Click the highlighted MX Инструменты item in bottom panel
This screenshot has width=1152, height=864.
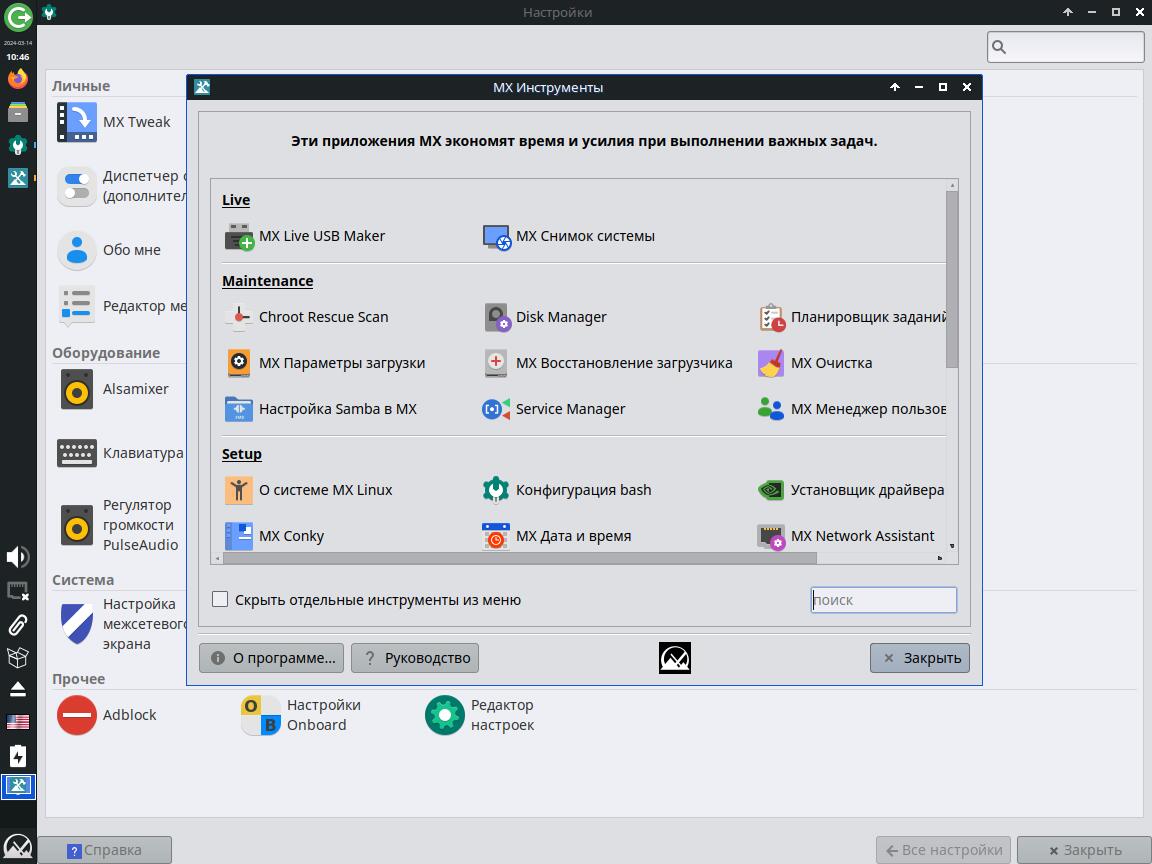(18, 786)
